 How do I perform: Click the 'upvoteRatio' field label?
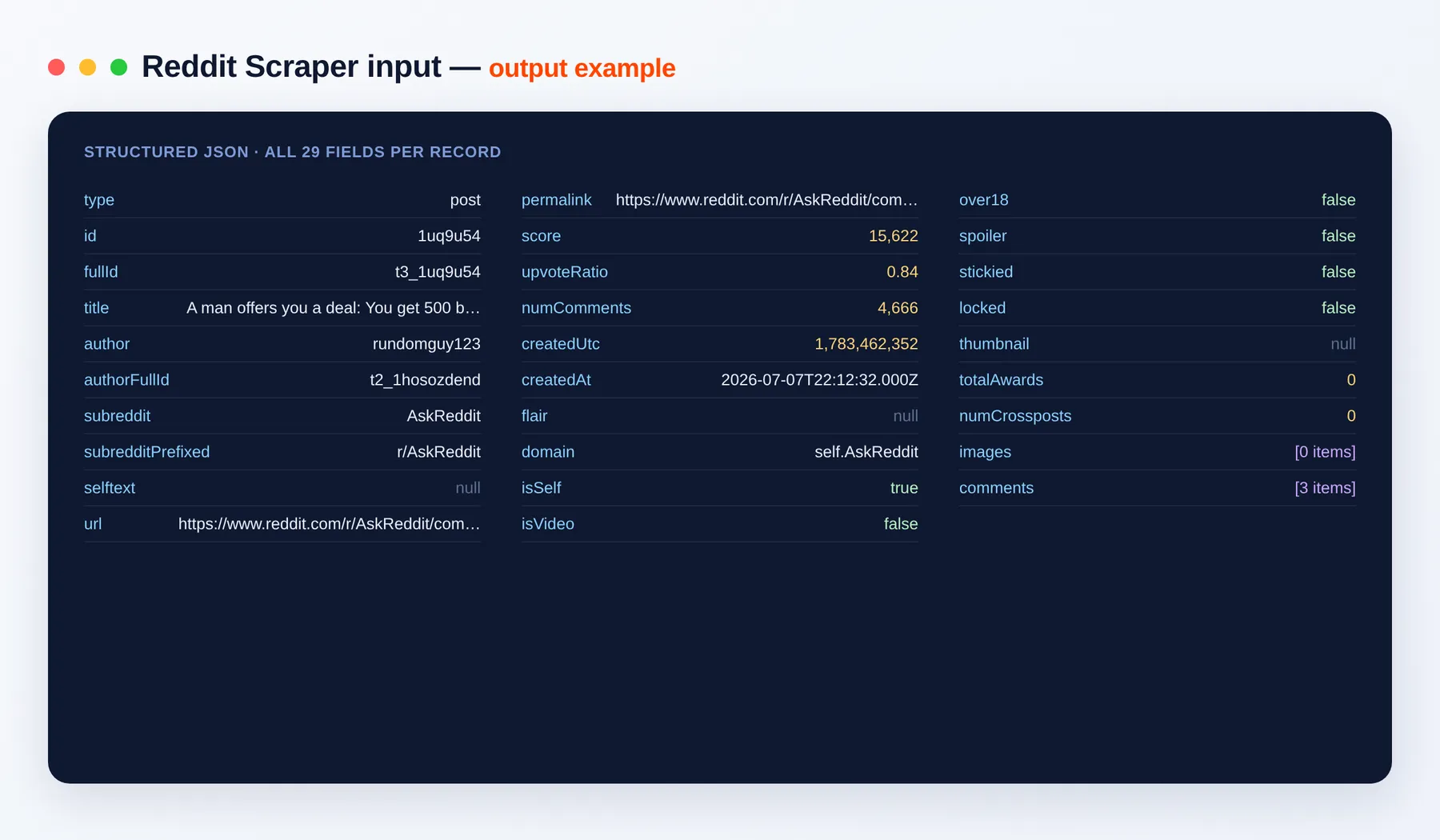point(565,272)
